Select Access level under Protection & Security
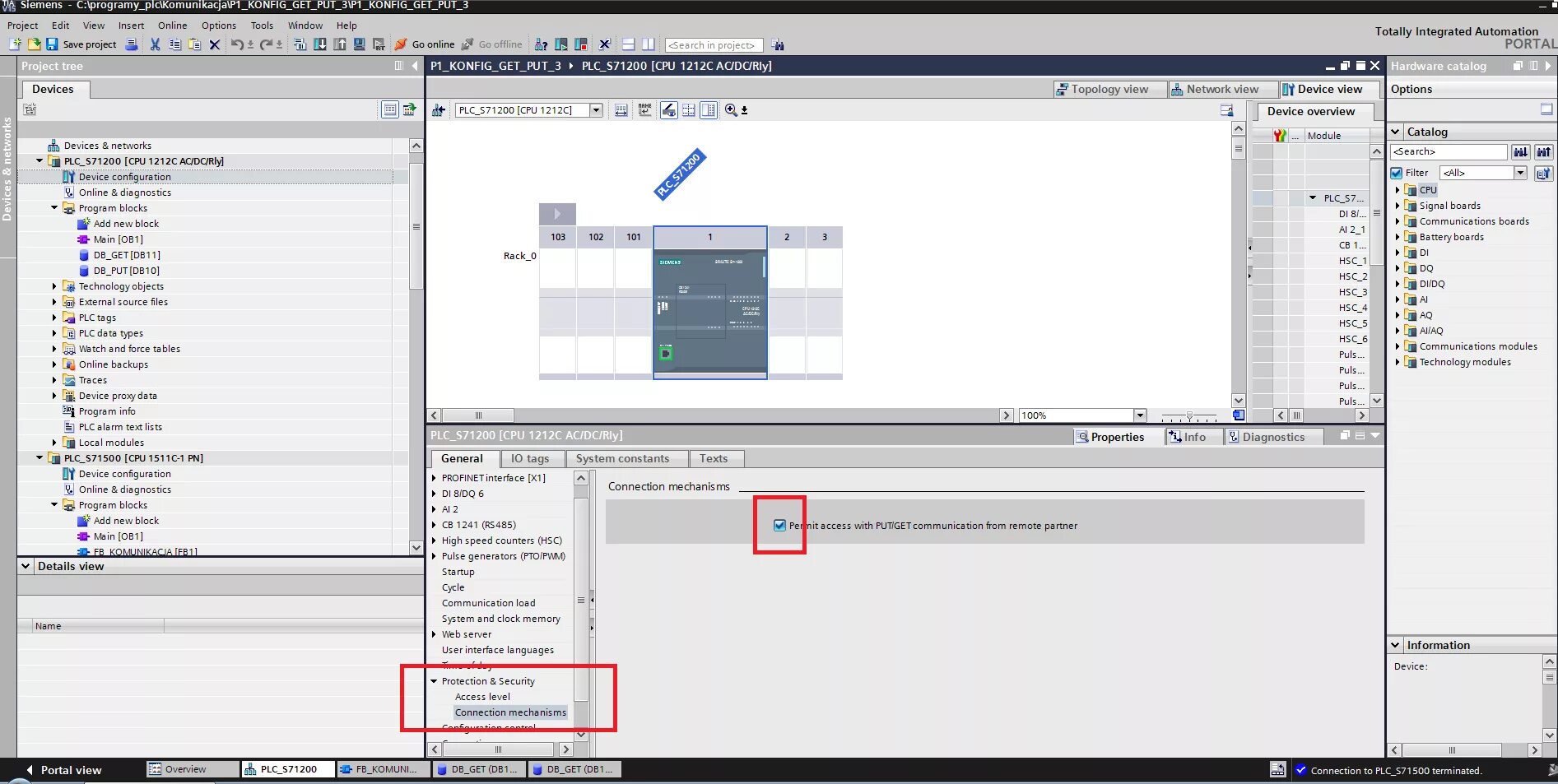Screen dimensions: 1558x784 (x=482, y=697)
